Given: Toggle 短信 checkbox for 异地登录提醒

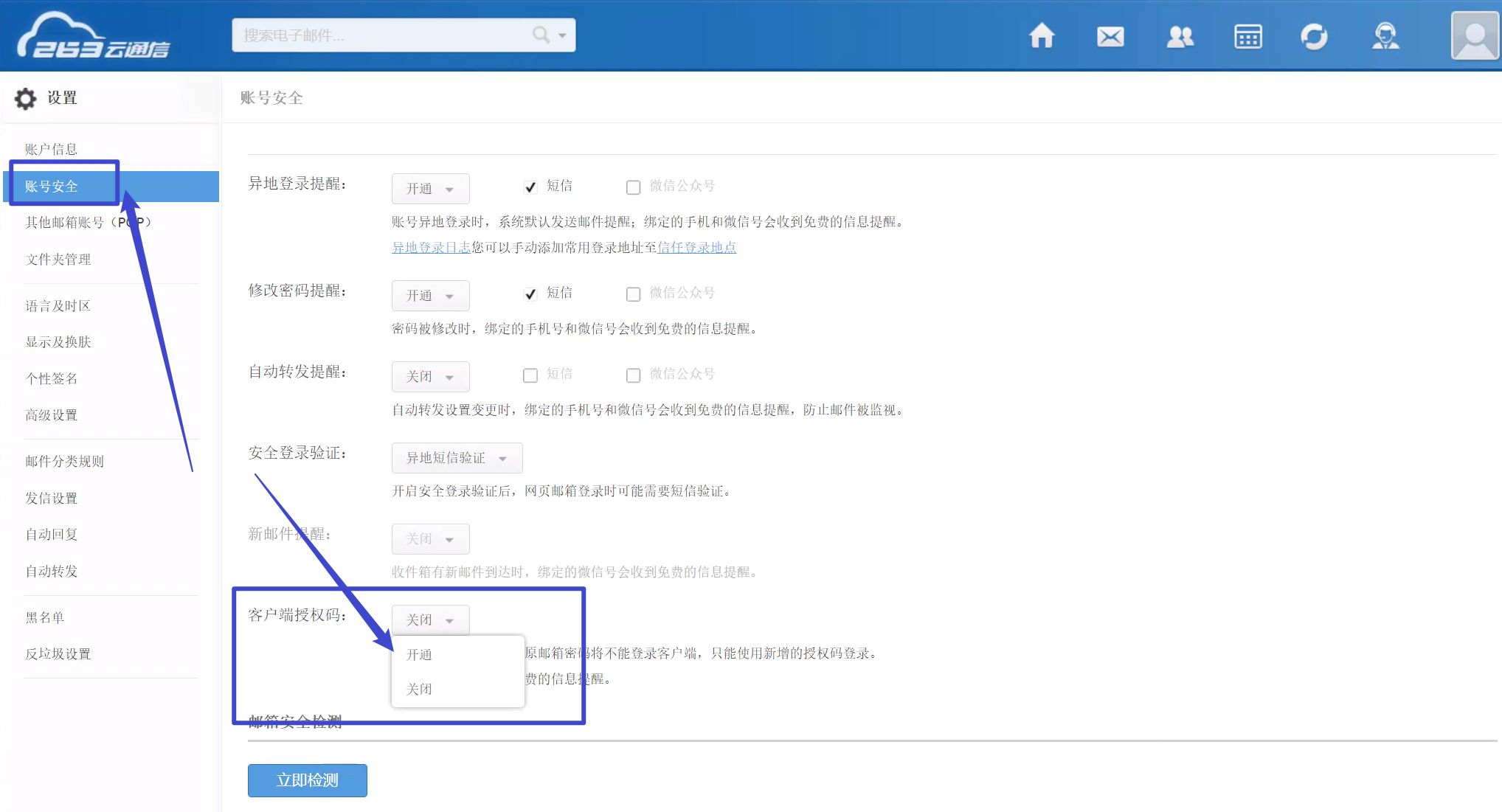Looking at the screenshot, I should (x=530, y=187).
